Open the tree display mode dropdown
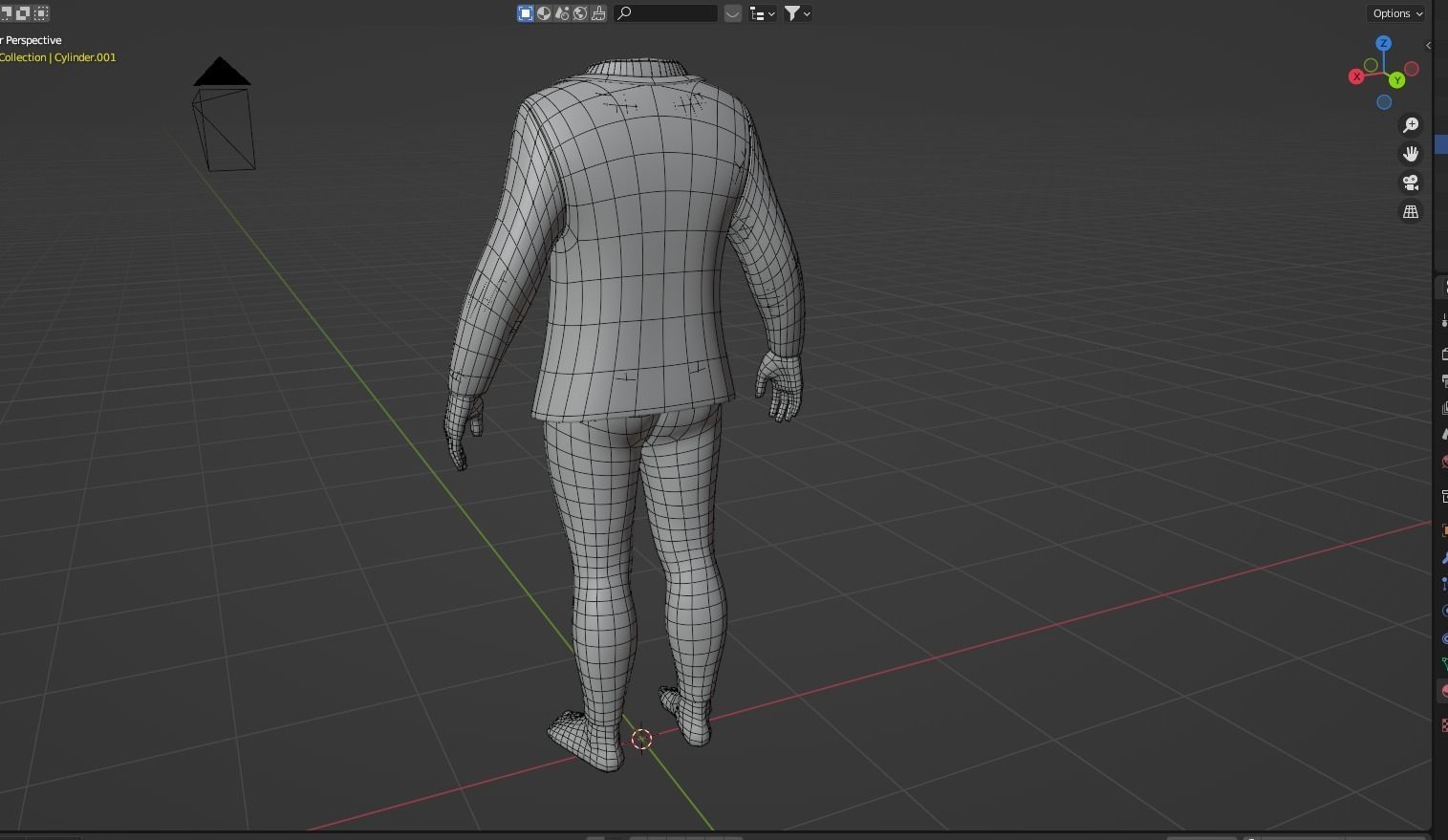The width and height of the screenshot is (1448, 840). (x=763, y=13)
